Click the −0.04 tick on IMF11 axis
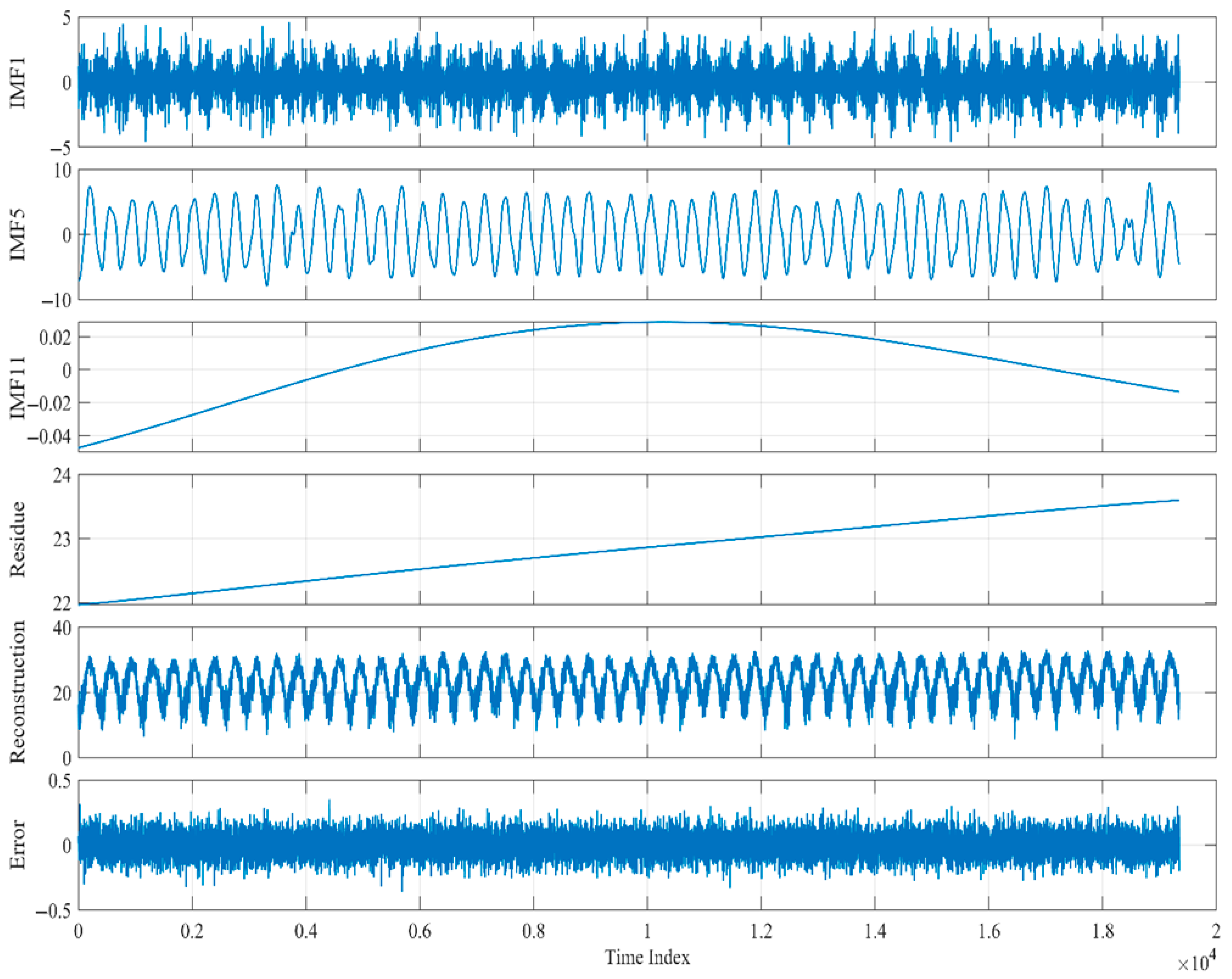The width and height of the screenshot is (1232, 979). [x=50, y=436]
